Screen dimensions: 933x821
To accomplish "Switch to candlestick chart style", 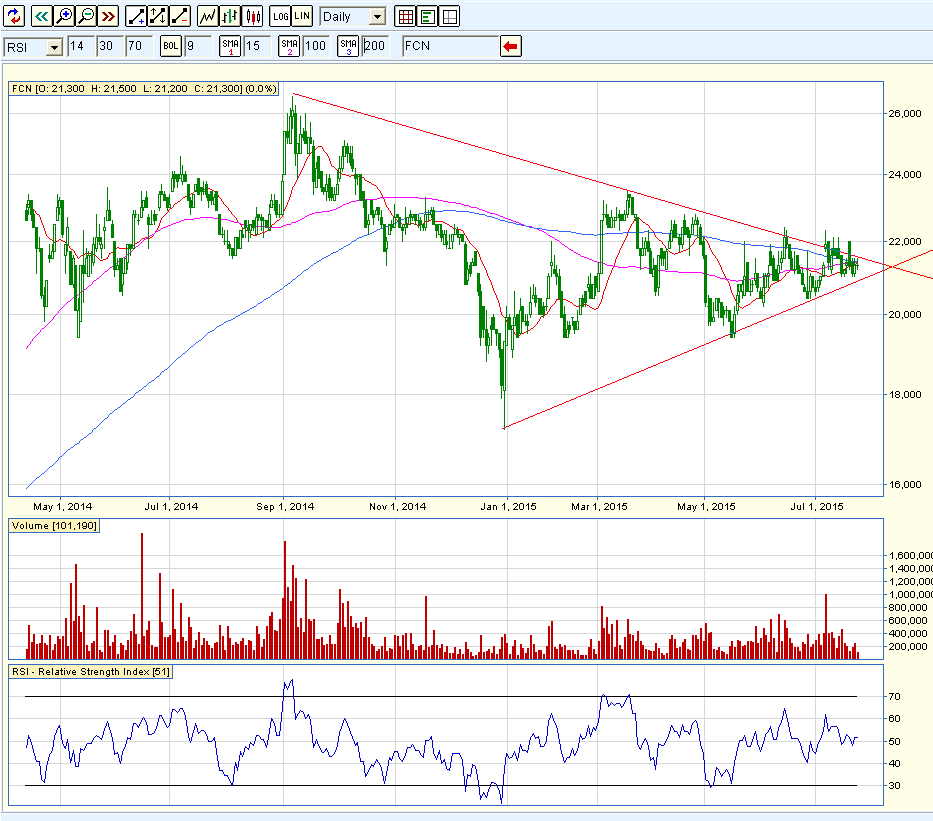I will 252,16.
